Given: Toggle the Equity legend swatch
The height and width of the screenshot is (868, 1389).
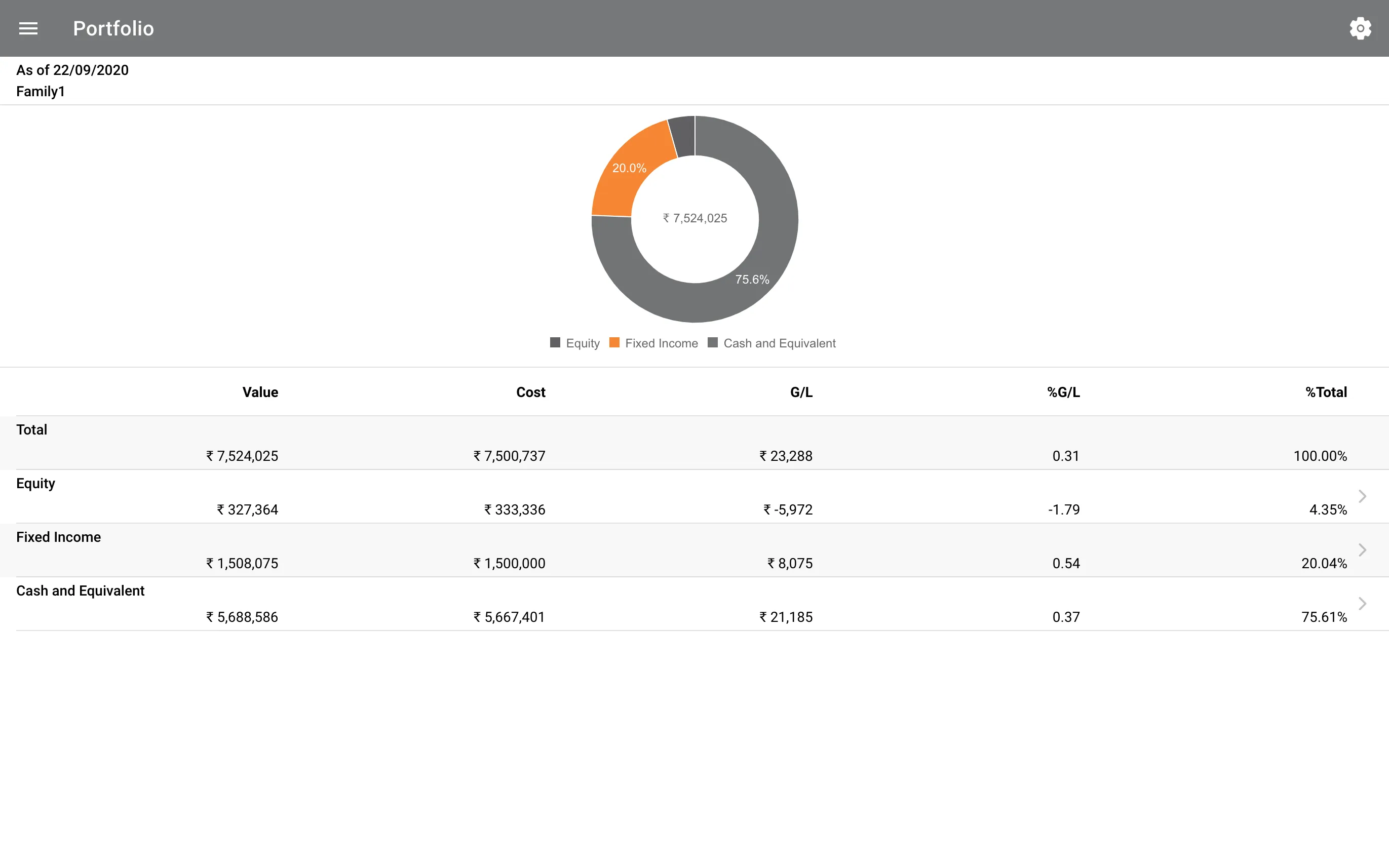Looking at the screenshot, I should [555, 343].
